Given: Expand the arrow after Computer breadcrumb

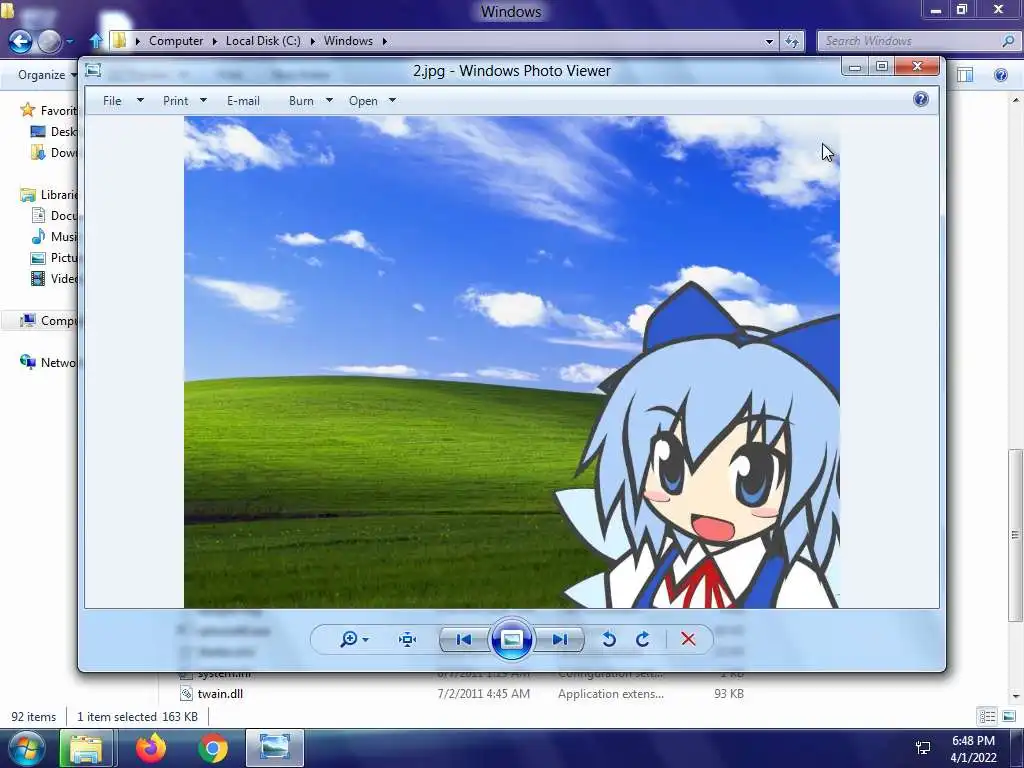Looking at the screenshot, I should pos(214,41).
